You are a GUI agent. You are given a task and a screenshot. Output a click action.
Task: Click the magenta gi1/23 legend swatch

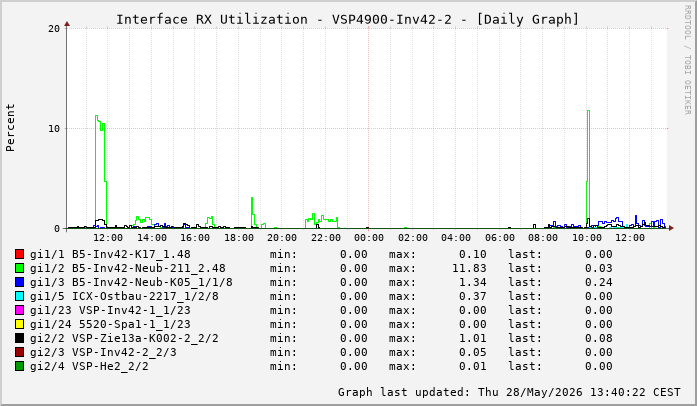click(19, 310)
